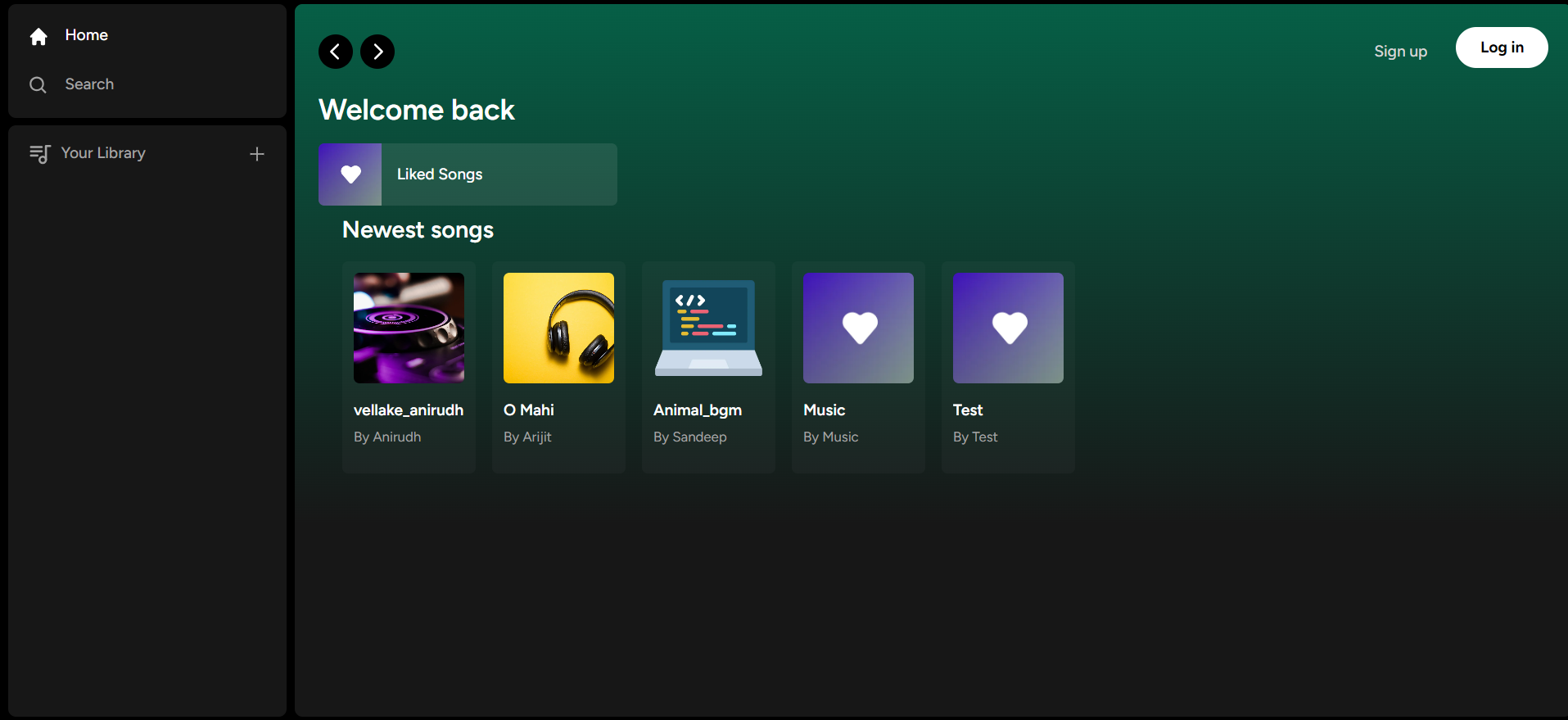Click artist text By Test

[x=975, y=437]
